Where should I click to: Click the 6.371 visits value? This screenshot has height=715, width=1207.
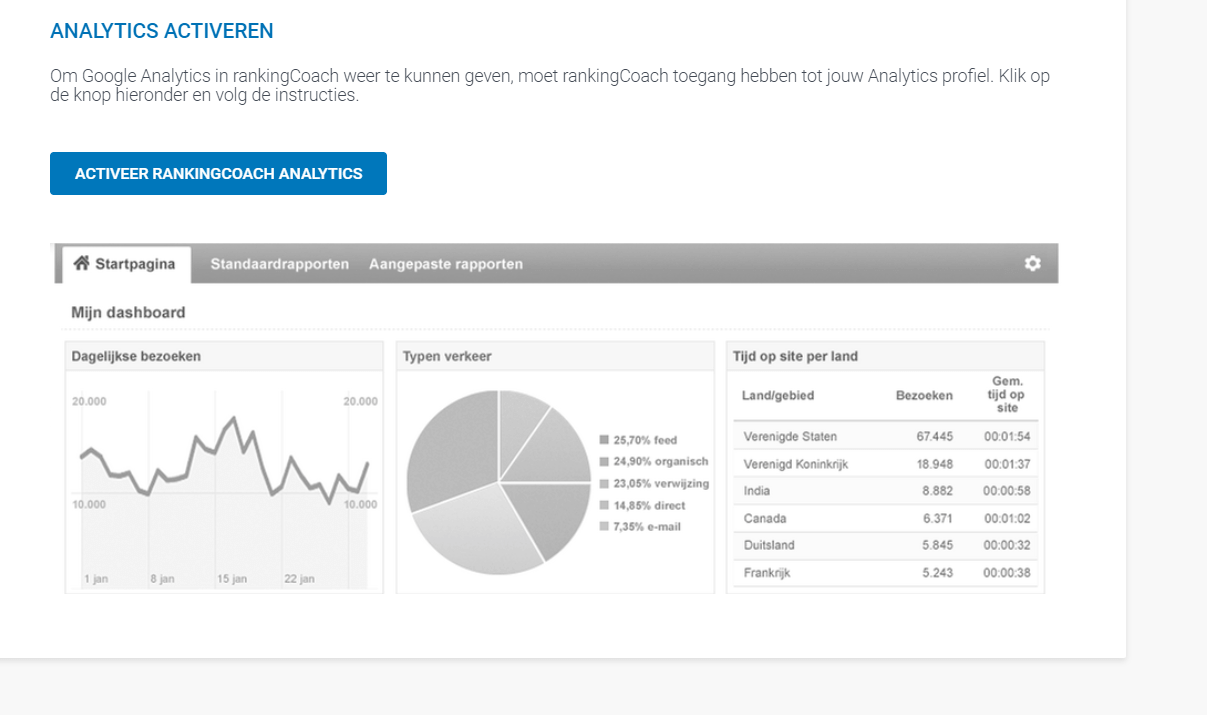pyautogui.click(x=937, y=518)
